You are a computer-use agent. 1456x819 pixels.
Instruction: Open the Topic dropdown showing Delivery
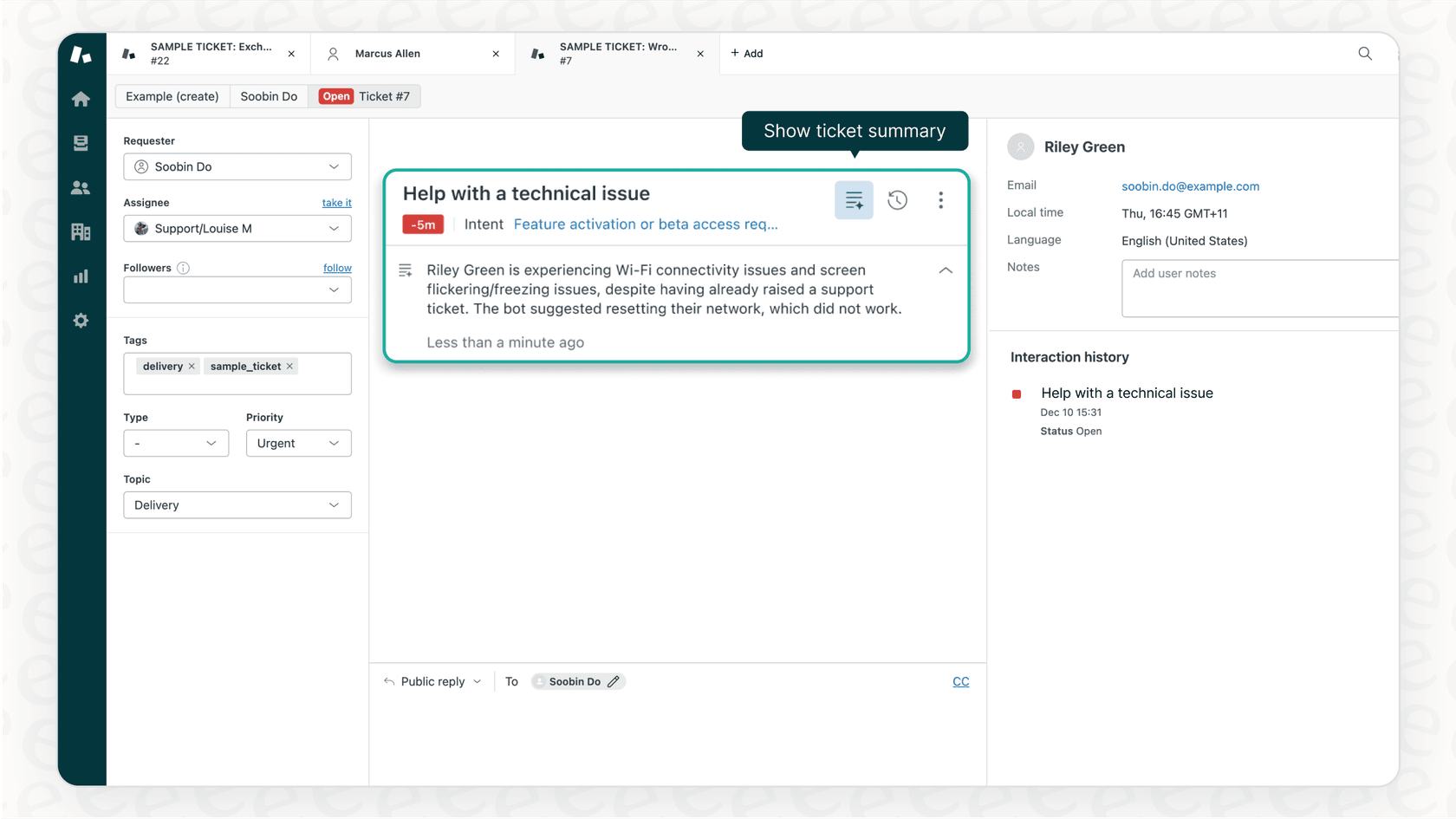click(237, 504)
